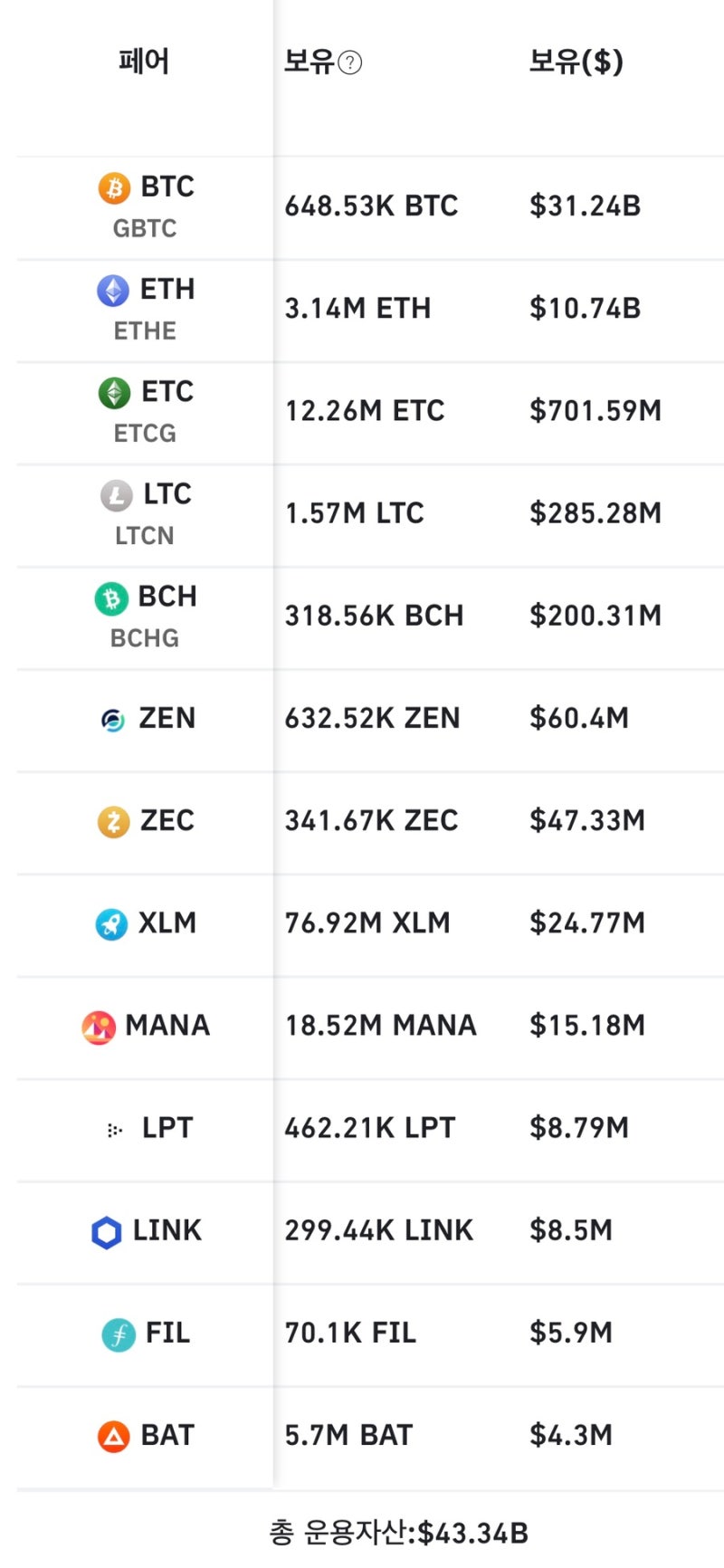Click the Livepeer LPT icon
Image resolution: width=724 pixels, height=1568 pixels.
pyautogui.click(x=114, y=1130)
